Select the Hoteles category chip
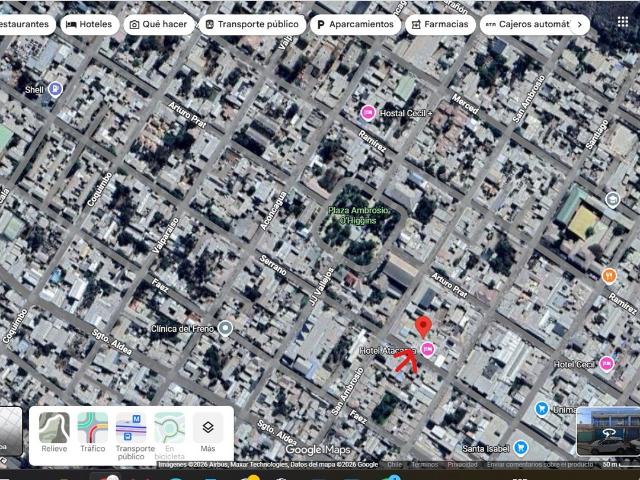This screenshot has height=480, width=640. click(x=90, y=24)
